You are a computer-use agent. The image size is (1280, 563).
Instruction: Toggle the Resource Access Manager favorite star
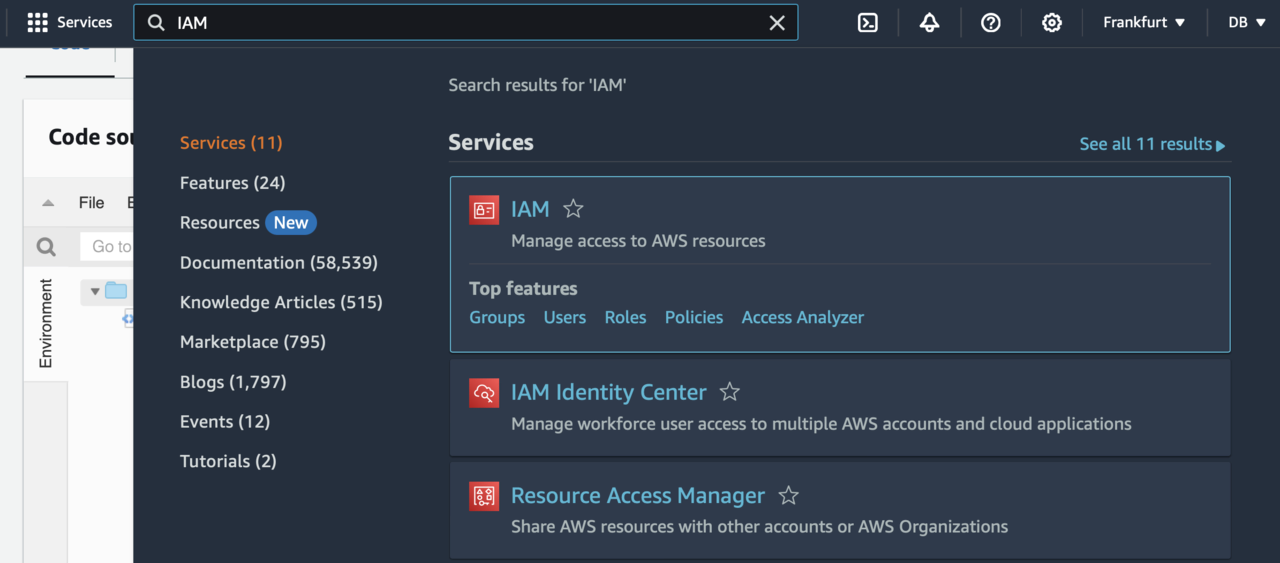[788, 496]
